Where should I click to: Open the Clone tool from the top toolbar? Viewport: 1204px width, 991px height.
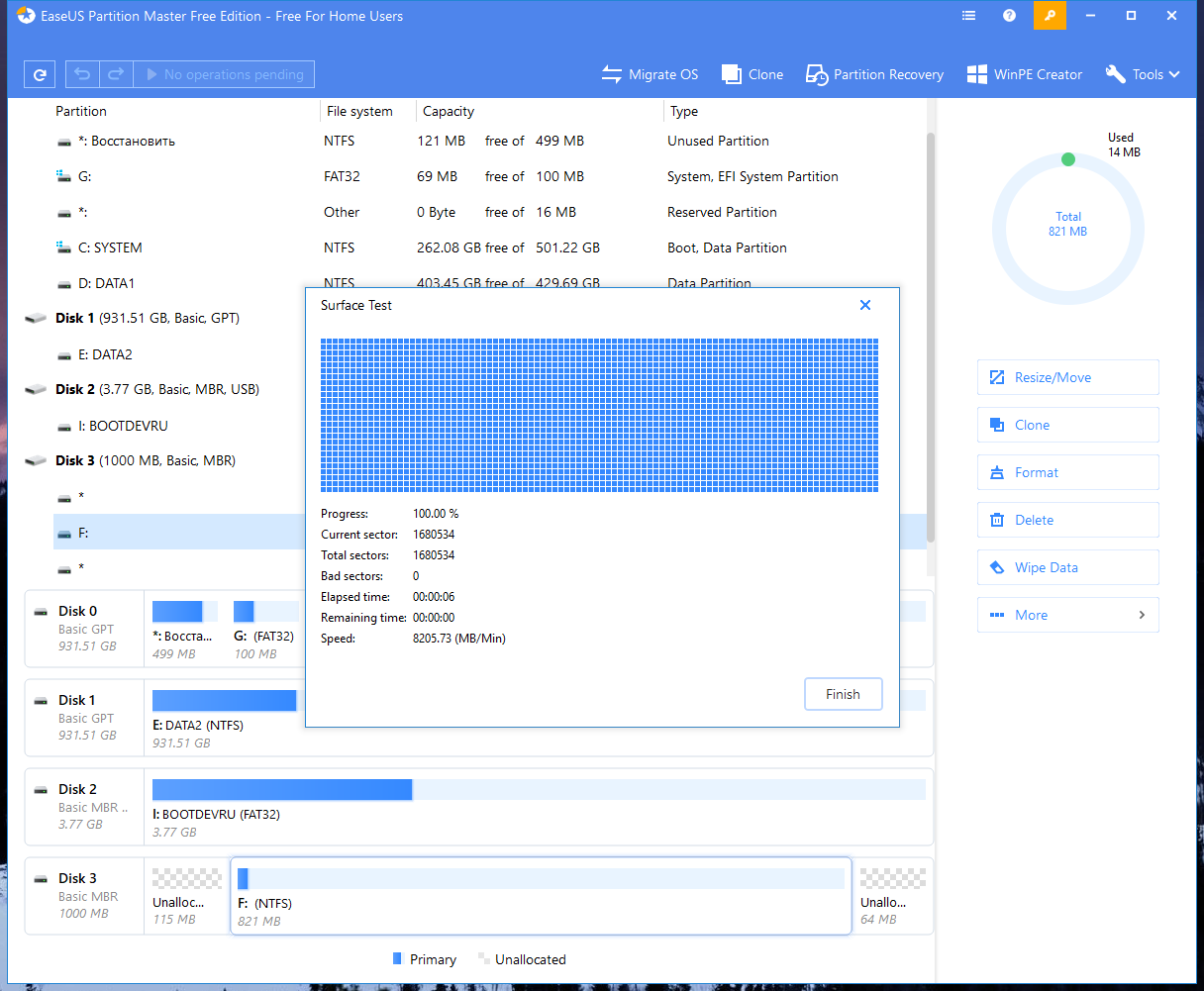[752, 74]
